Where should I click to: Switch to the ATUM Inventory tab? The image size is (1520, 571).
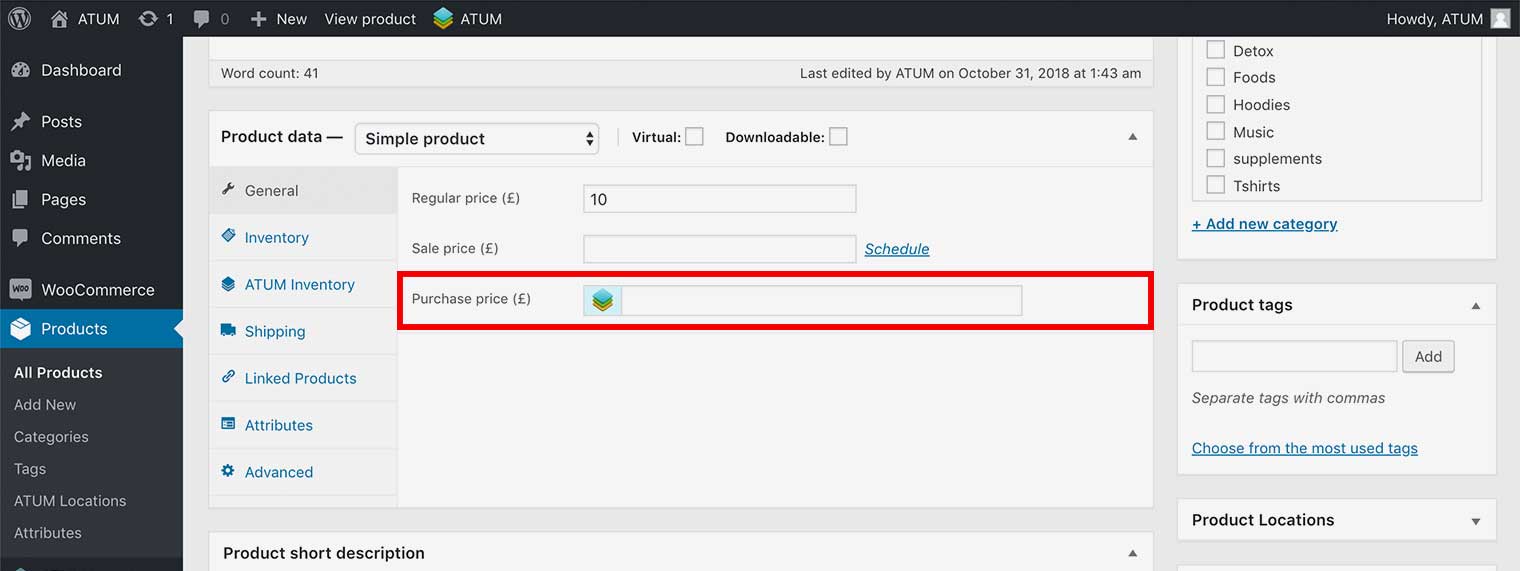pos(299,285)
